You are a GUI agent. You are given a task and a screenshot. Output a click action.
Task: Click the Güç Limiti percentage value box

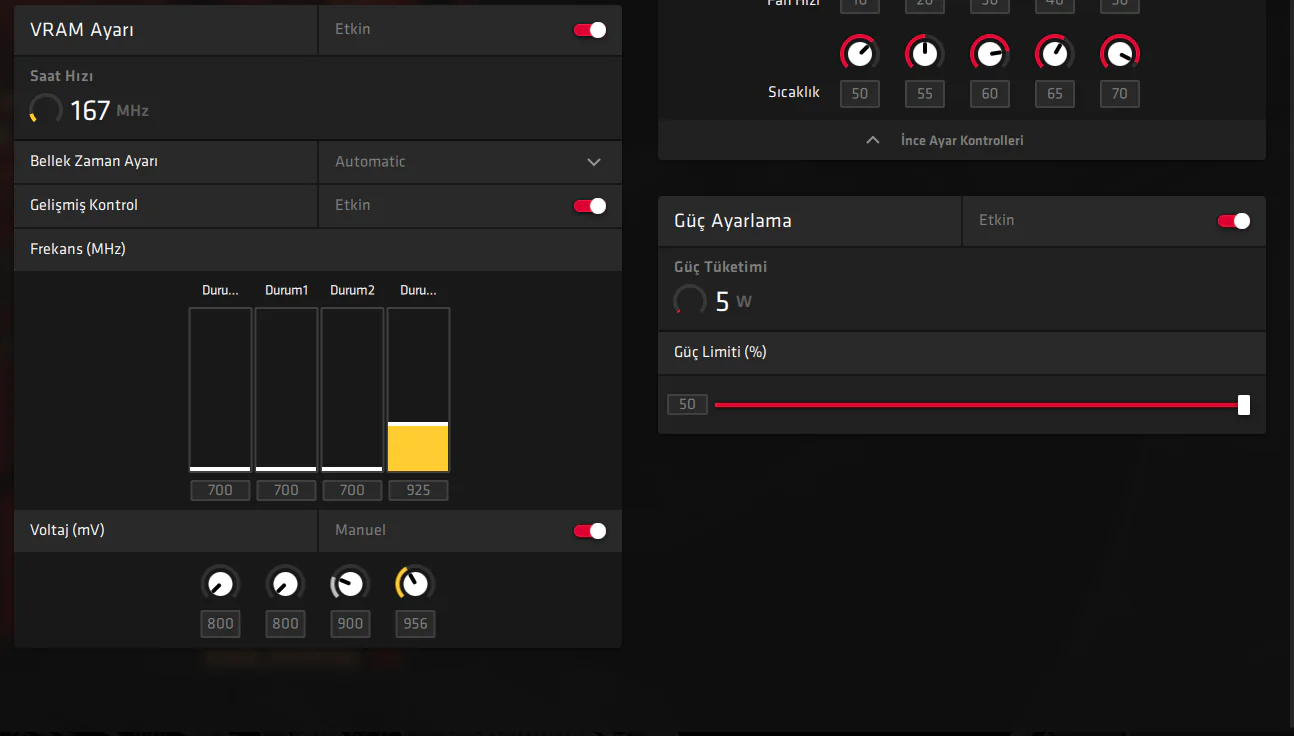point(687,405)
